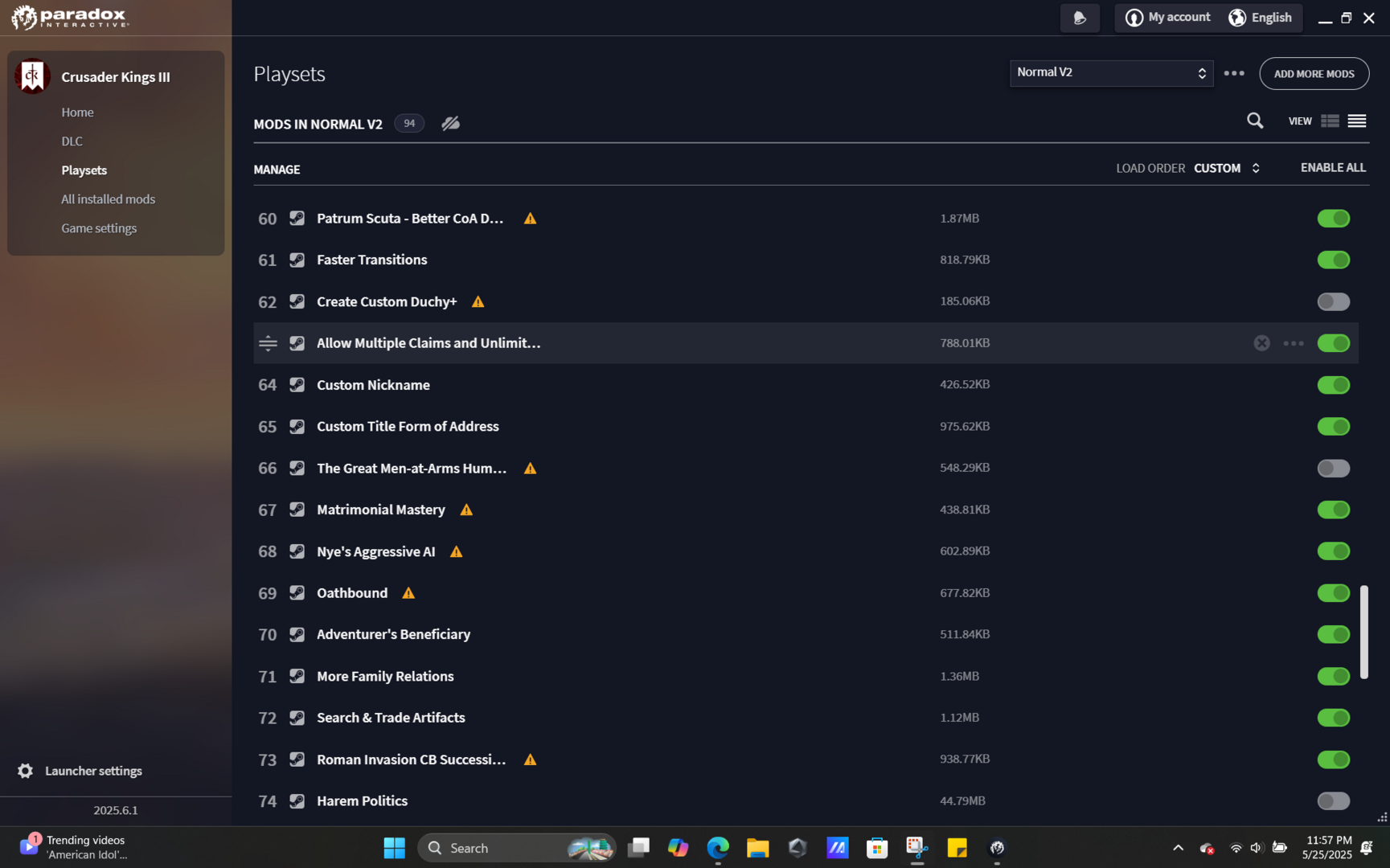Open Windows Start menu
Viewport: 1390px width, 868px height.
tap(394, 848)
